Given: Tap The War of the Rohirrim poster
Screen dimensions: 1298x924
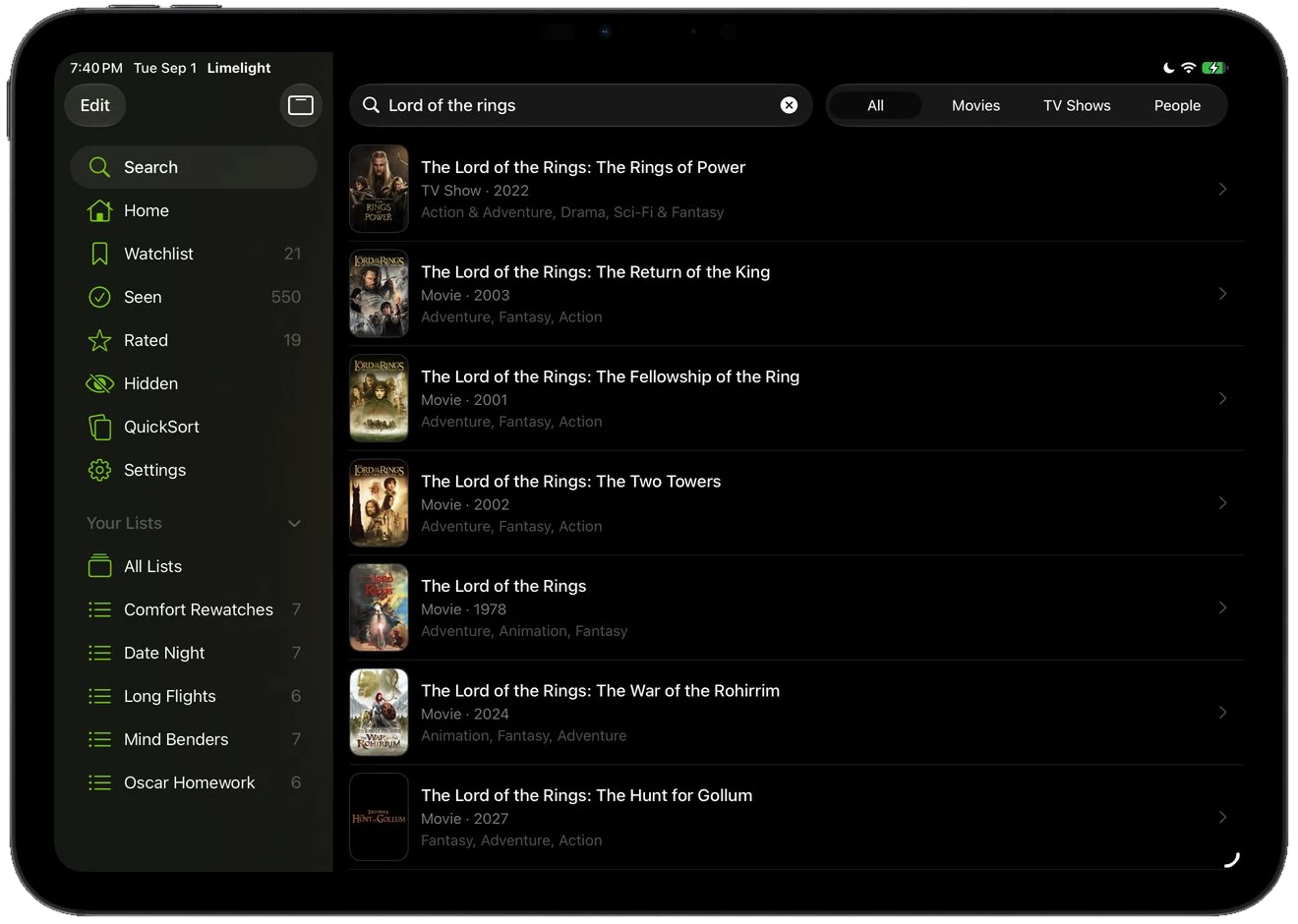Looking at the screenshot, I should click(379, 713).
